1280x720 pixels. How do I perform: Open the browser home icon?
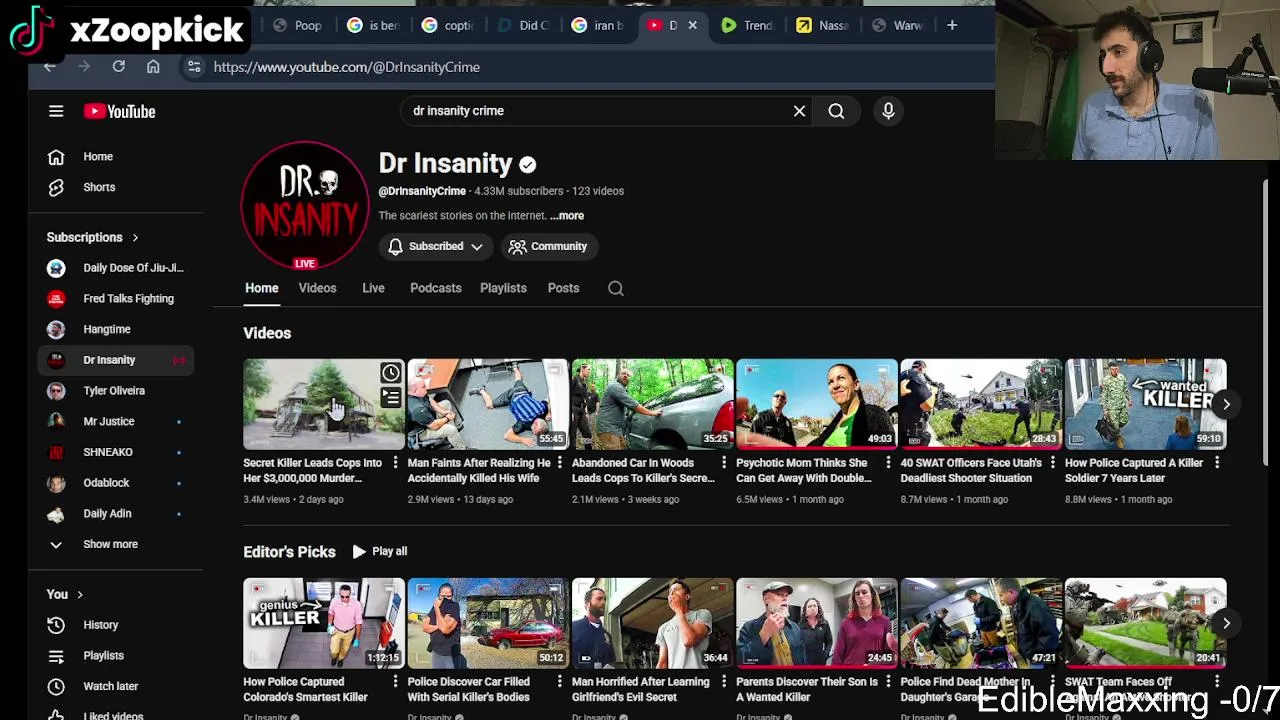pos(153,67)
